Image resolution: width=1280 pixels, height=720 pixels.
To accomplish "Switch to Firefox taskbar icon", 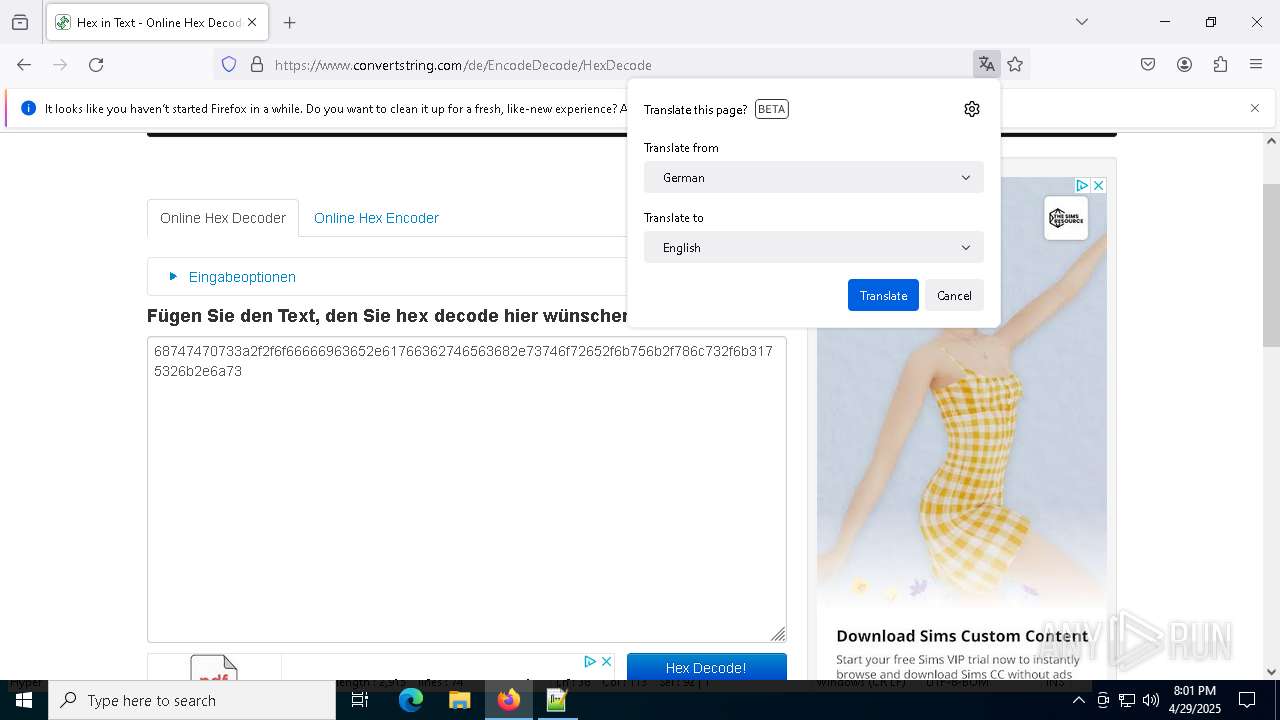I will 508,700.
